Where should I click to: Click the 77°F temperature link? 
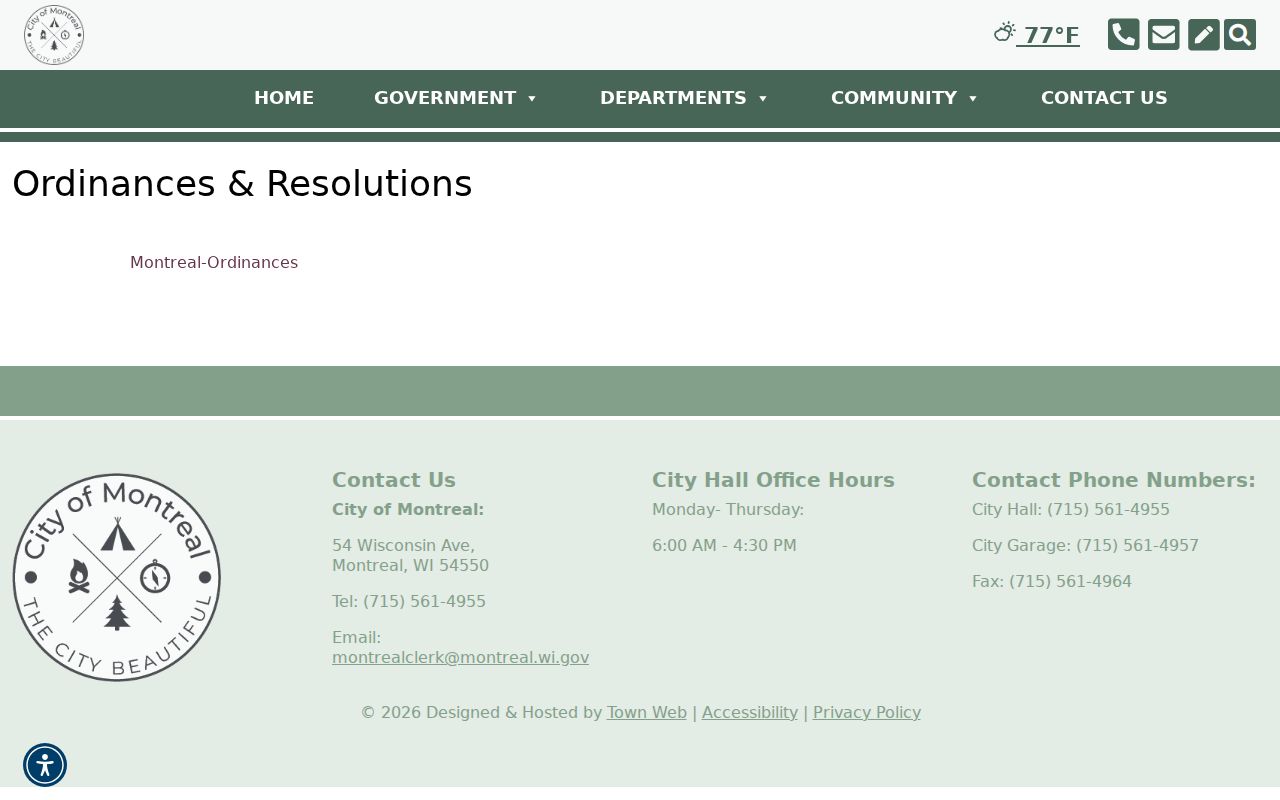click(1052, 35)
